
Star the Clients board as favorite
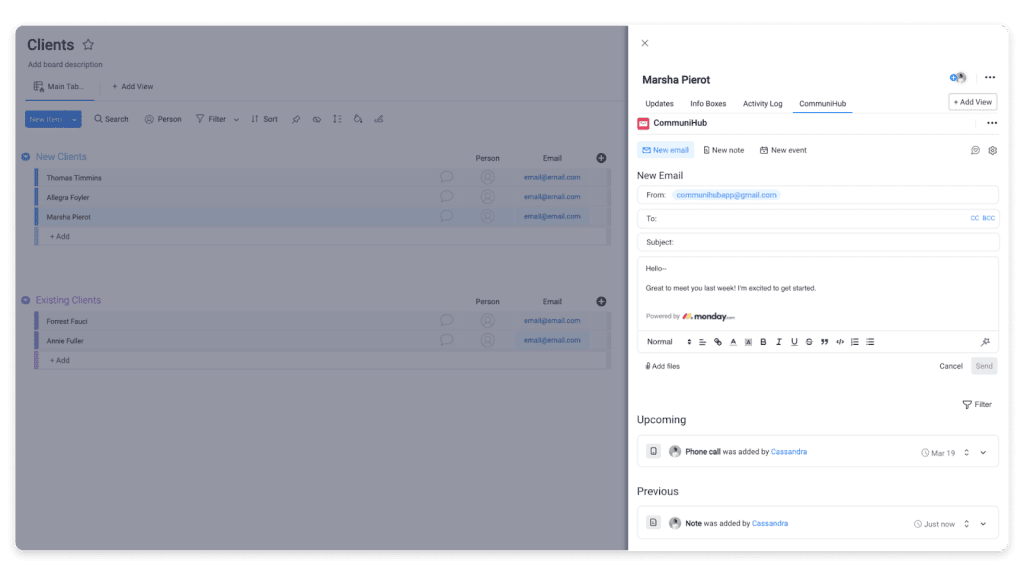[x=88, y=44]
